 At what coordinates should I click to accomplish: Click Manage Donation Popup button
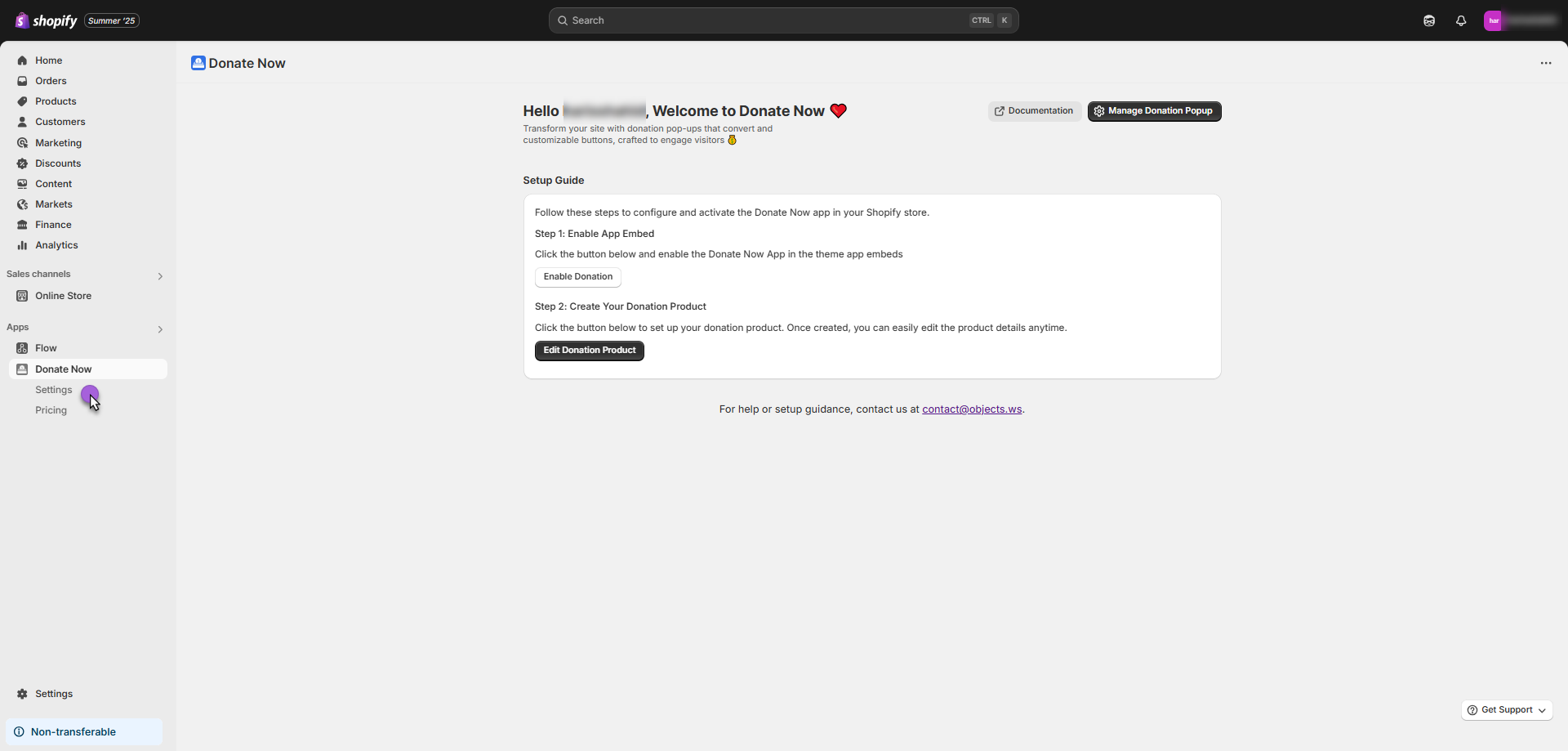[x=1154, y=111]
